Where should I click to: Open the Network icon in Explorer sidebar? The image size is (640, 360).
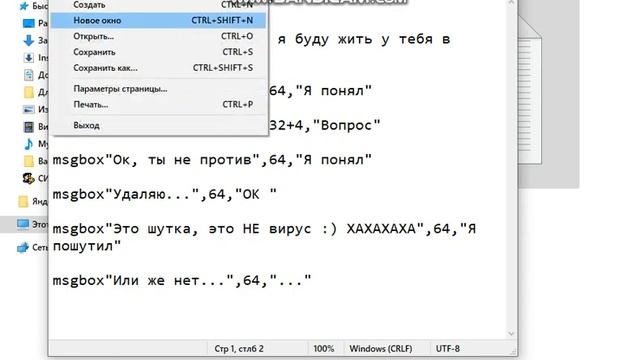pyautogui.click(x=23, y=247)
